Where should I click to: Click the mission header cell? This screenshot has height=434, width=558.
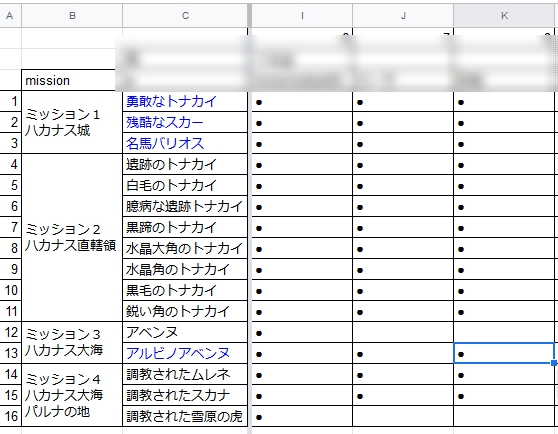click(68, 80)
